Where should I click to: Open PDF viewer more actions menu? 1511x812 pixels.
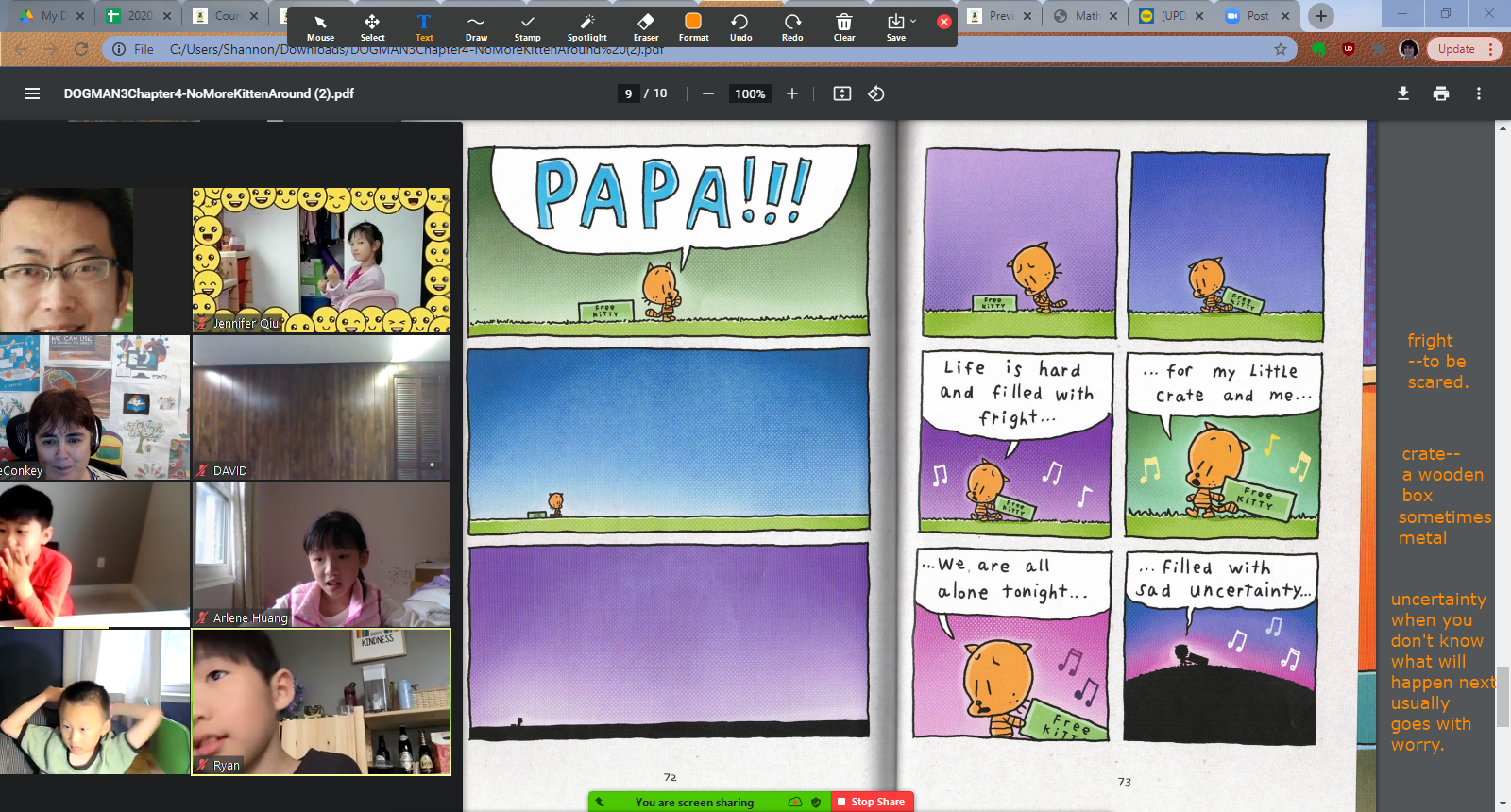tap(1479, 93)
